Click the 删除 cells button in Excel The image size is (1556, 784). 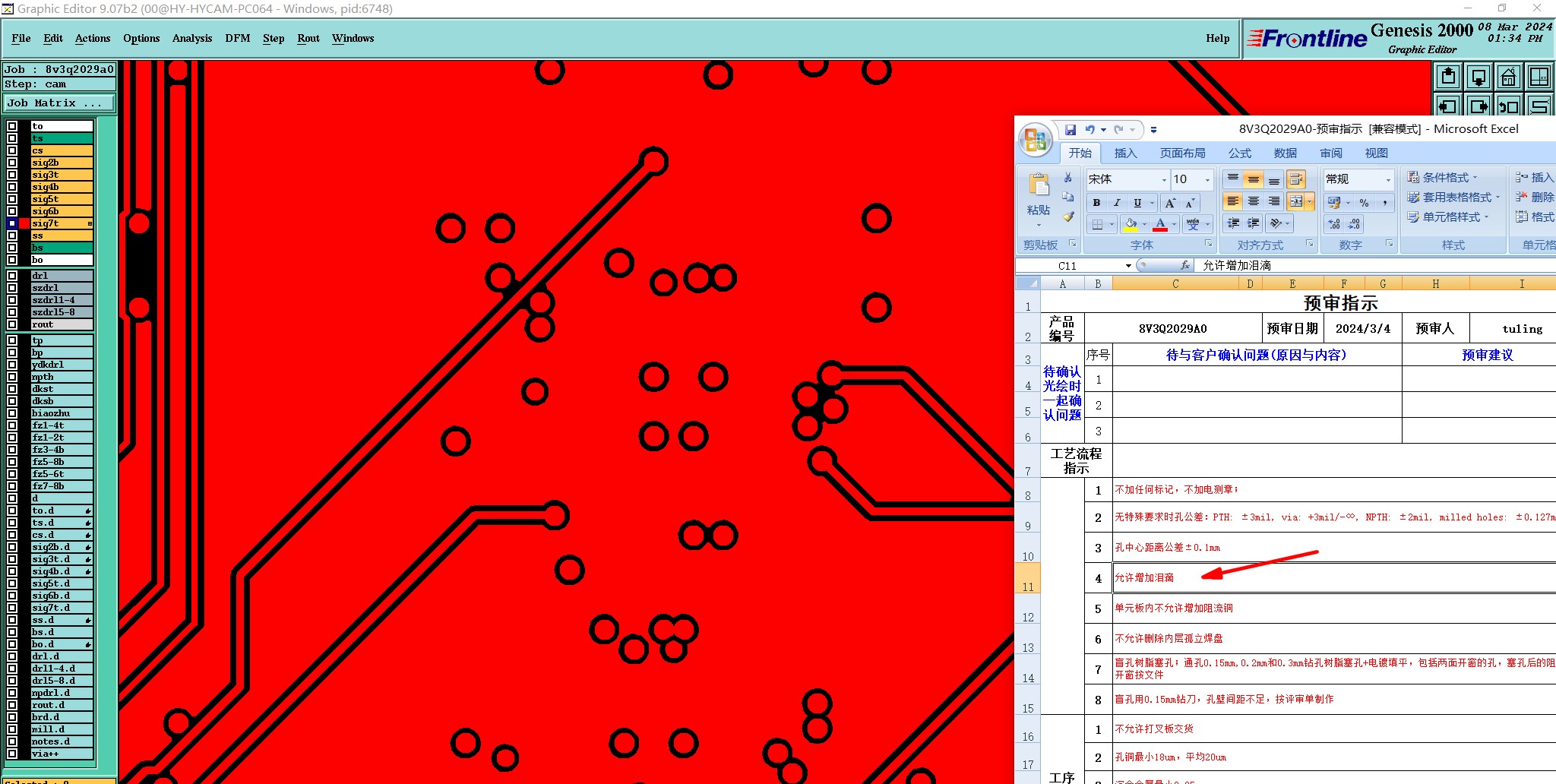point(1535,197)
